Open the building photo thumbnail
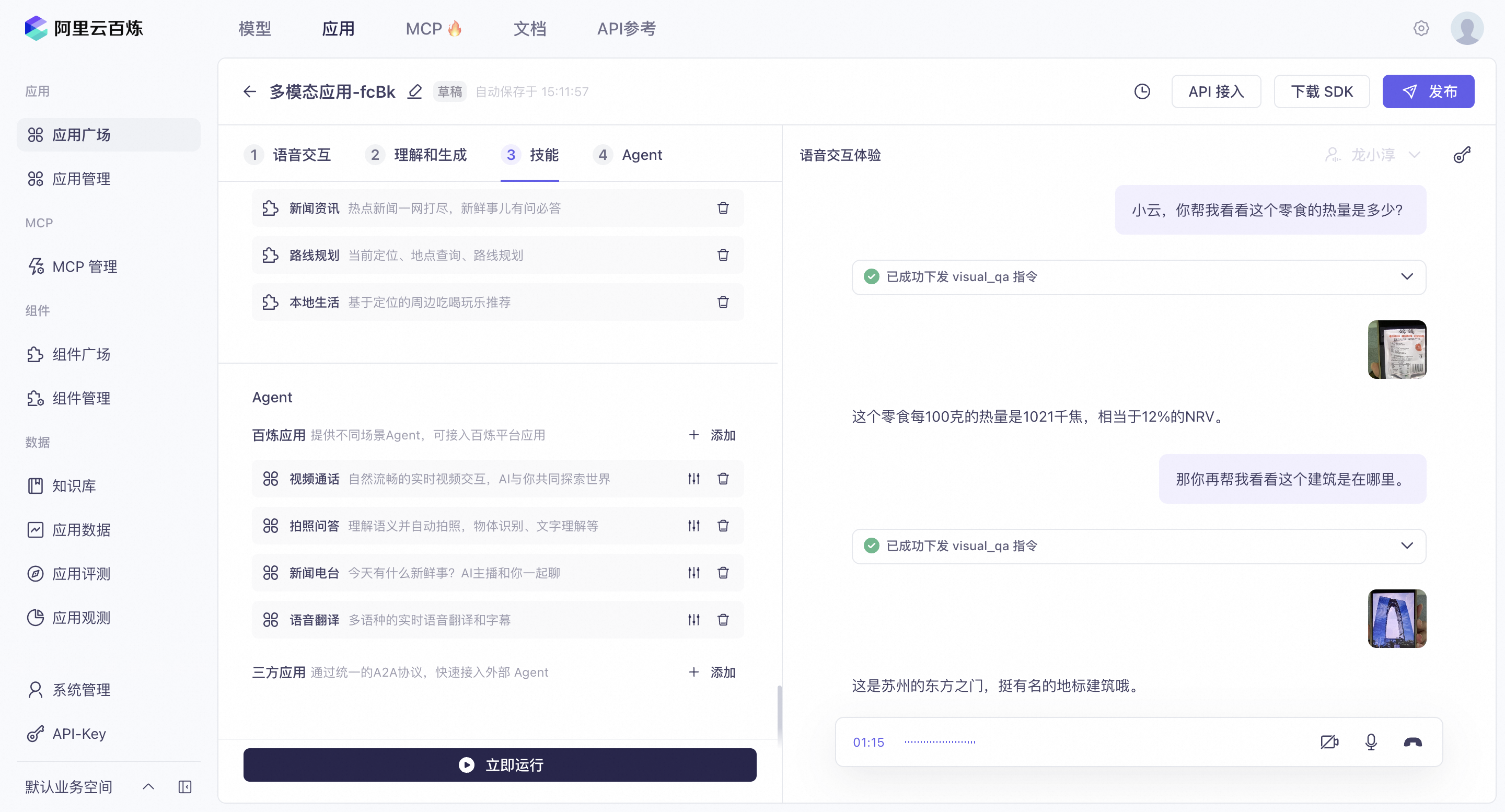The image size is (1505, 812). 1396,618
